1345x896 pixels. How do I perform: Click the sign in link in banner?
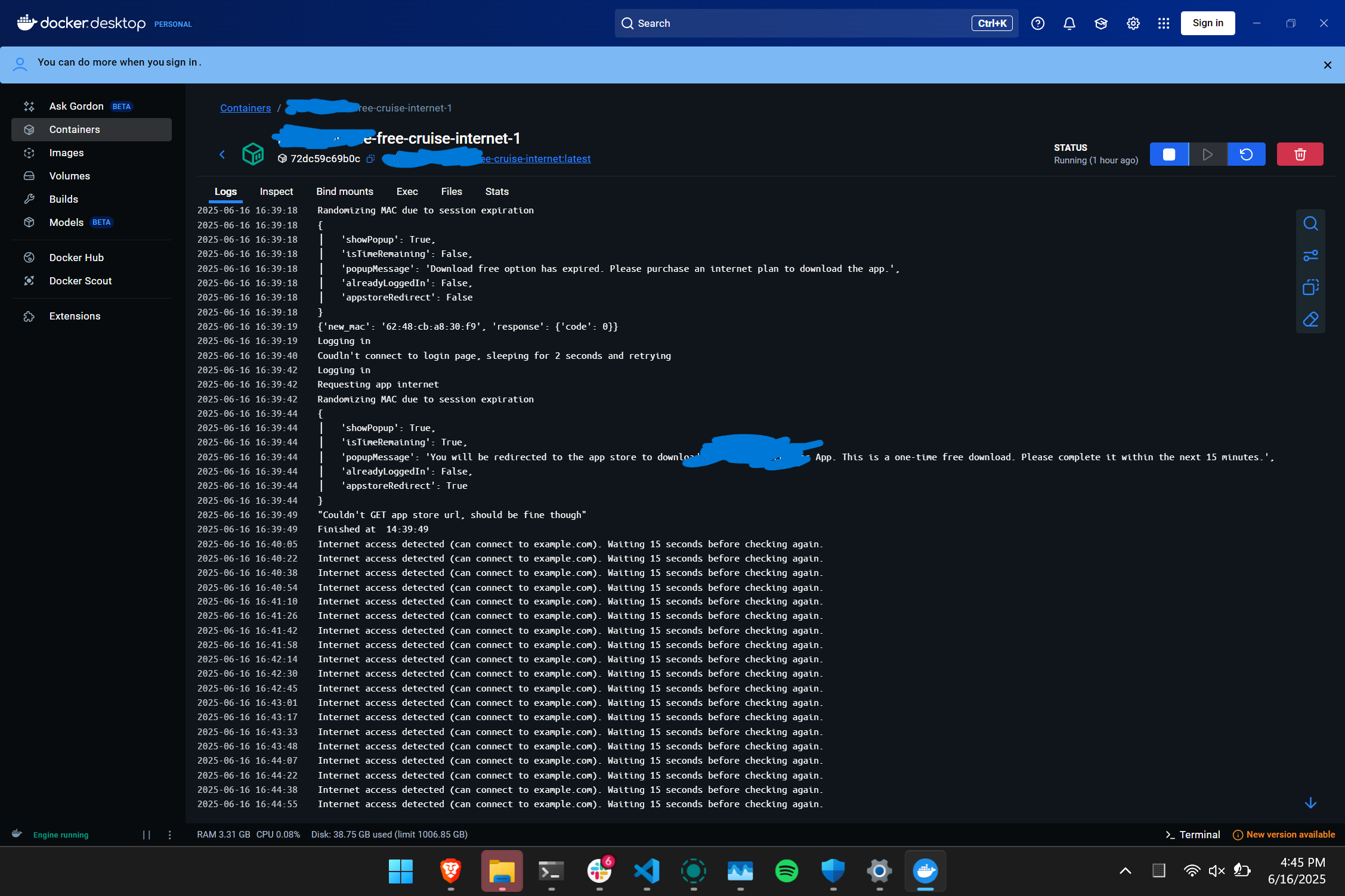pos(181,62)
